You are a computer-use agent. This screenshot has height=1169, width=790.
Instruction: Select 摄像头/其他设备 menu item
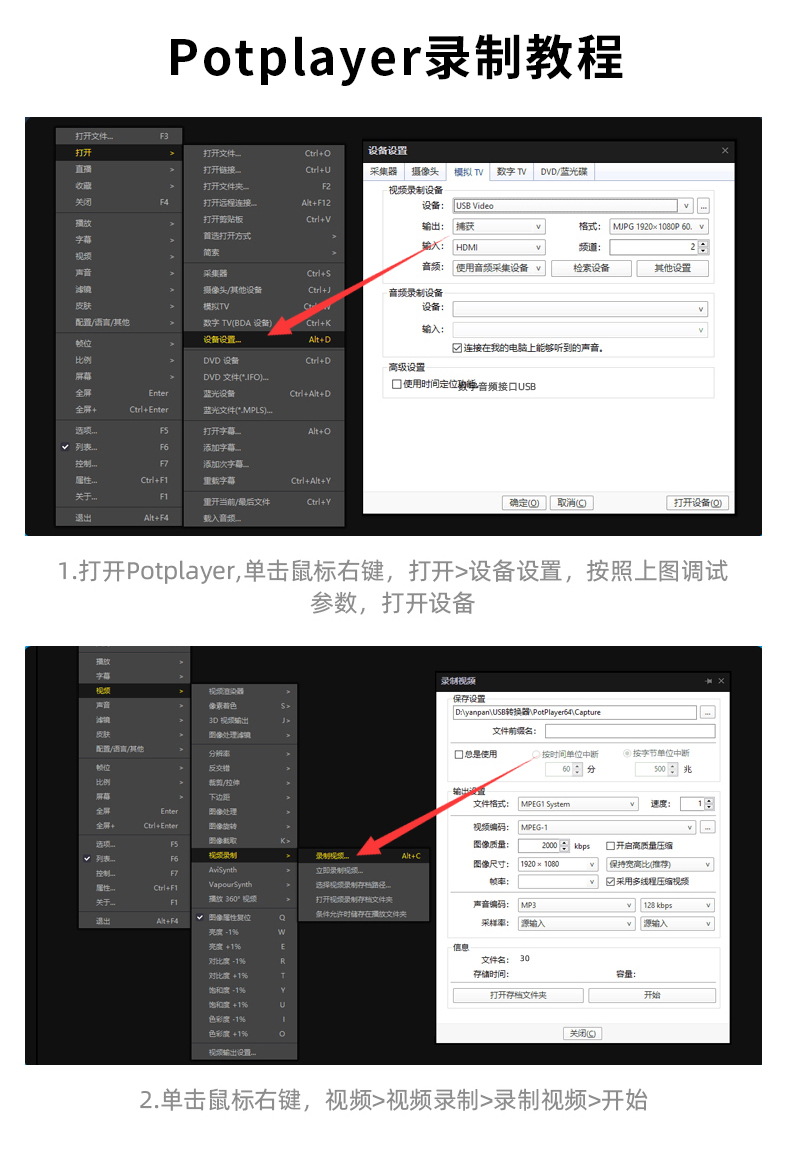(x=265, y=289)
